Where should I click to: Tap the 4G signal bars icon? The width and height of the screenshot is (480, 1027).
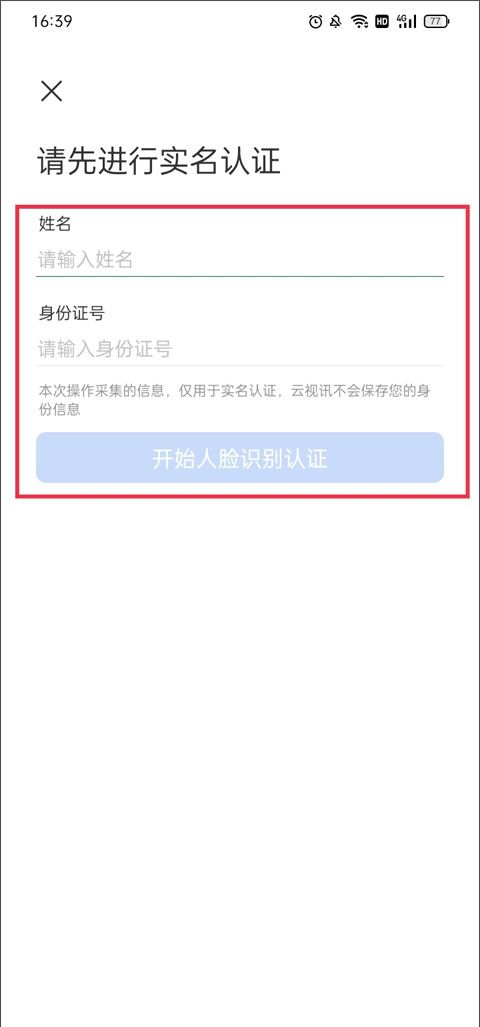[x=406, y=22]
